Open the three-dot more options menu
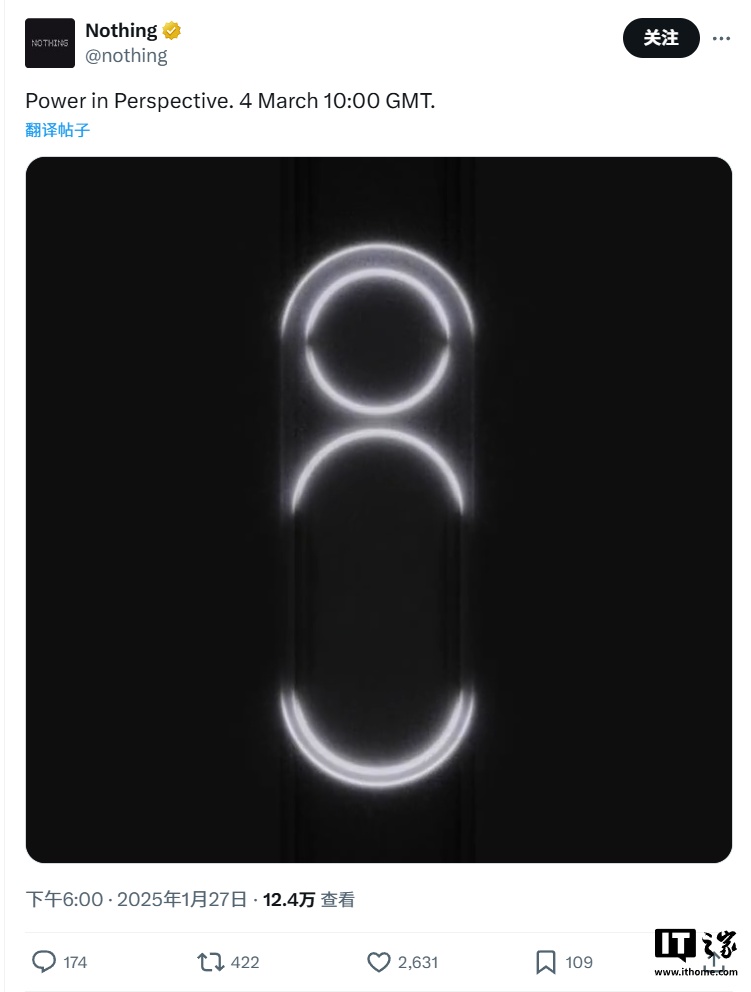 pyautogui.click(x=721, y=39)
